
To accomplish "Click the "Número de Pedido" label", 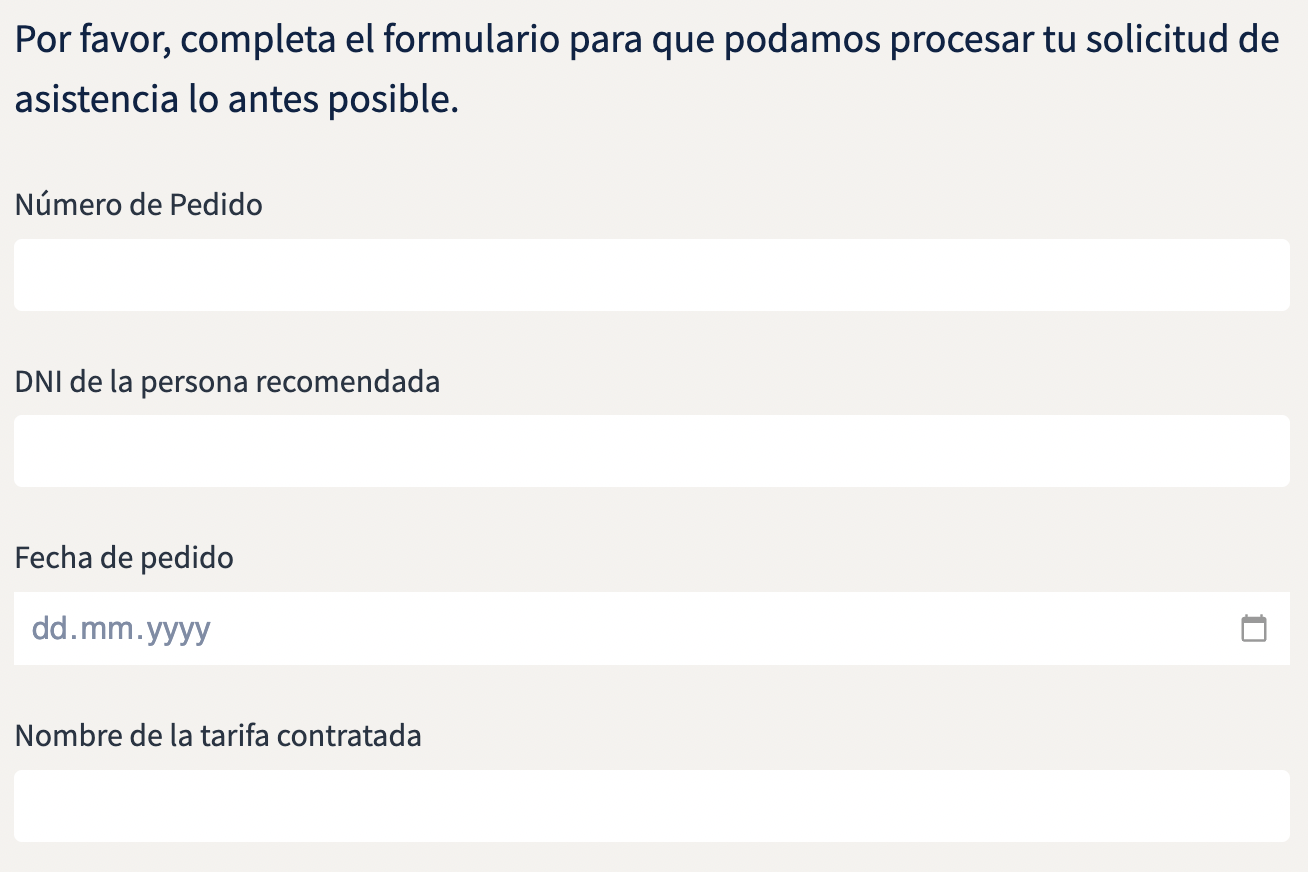I will coord(139,205).
